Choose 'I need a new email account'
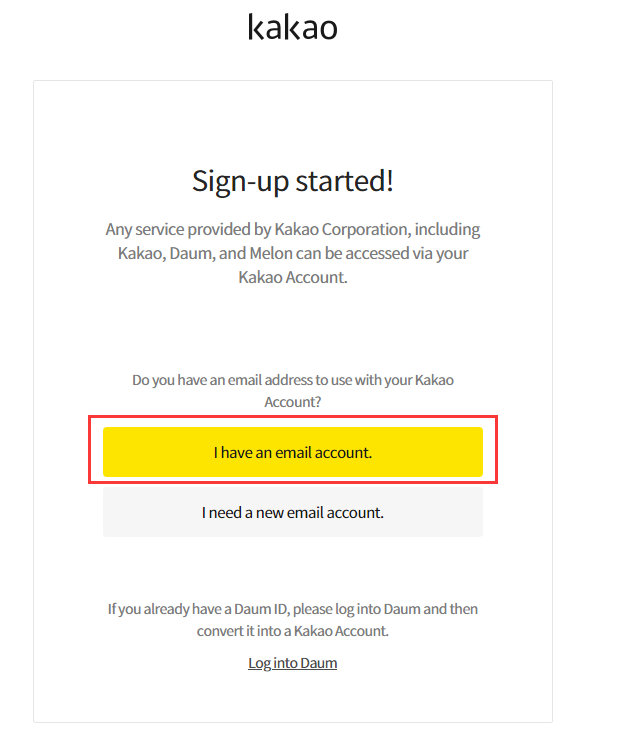The image size is (630, 734). [293, 512]
